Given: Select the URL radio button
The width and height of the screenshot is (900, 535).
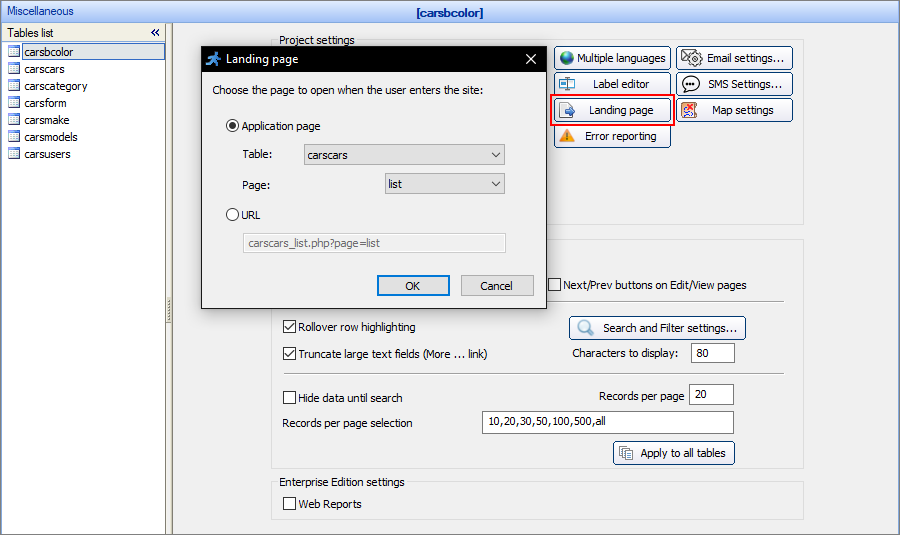Looking at the screenshot, I should pyautogui.click(x=232, y=215).
